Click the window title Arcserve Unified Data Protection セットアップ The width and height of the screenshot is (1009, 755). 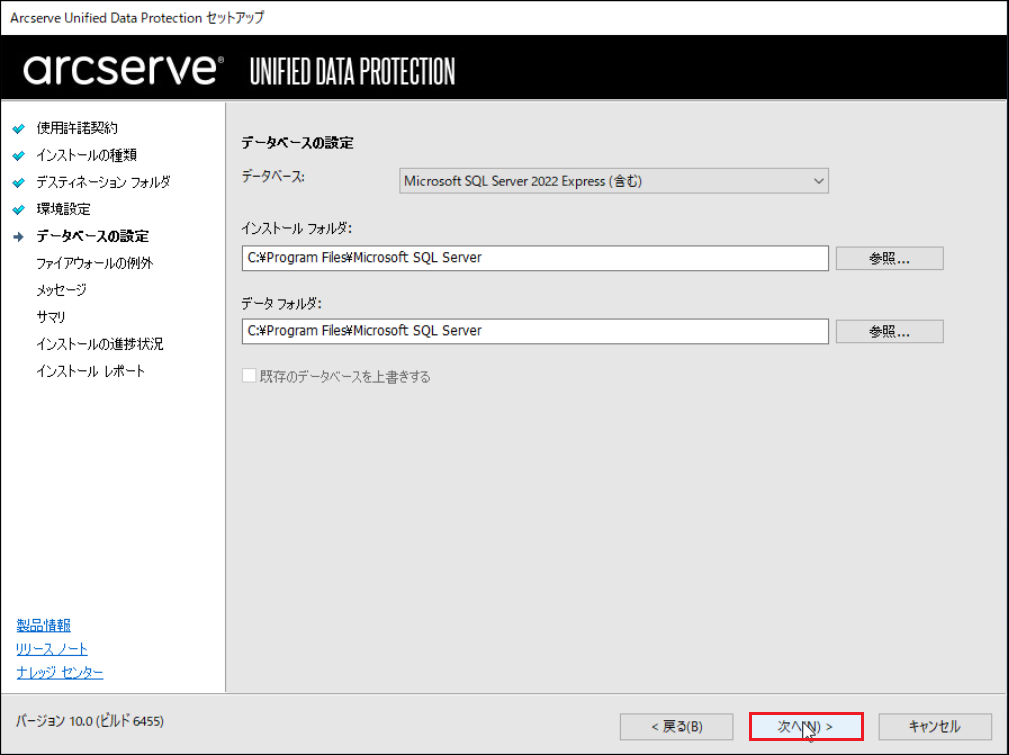tap(137, 18)
